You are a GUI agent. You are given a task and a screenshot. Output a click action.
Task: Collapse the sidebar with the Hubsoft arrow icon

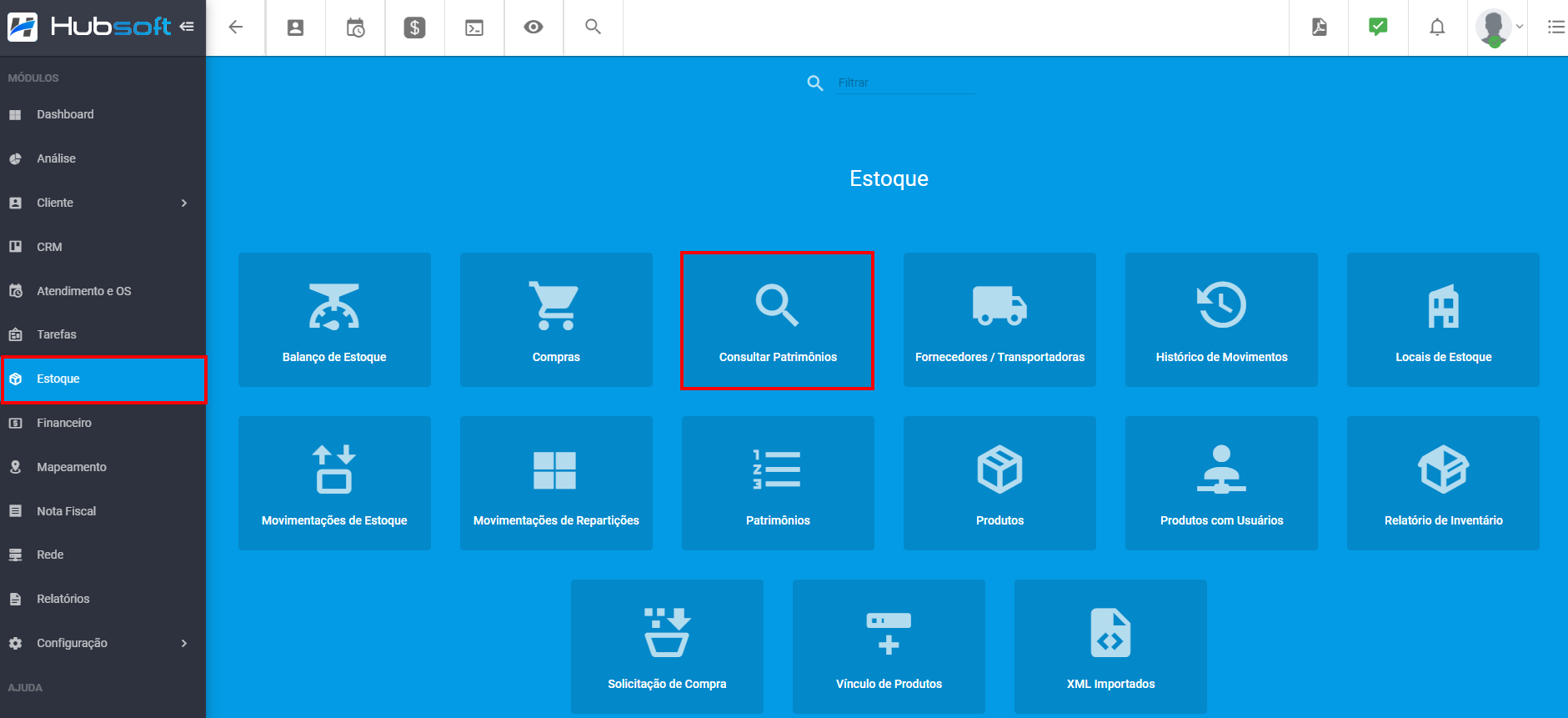pos(187,27)
